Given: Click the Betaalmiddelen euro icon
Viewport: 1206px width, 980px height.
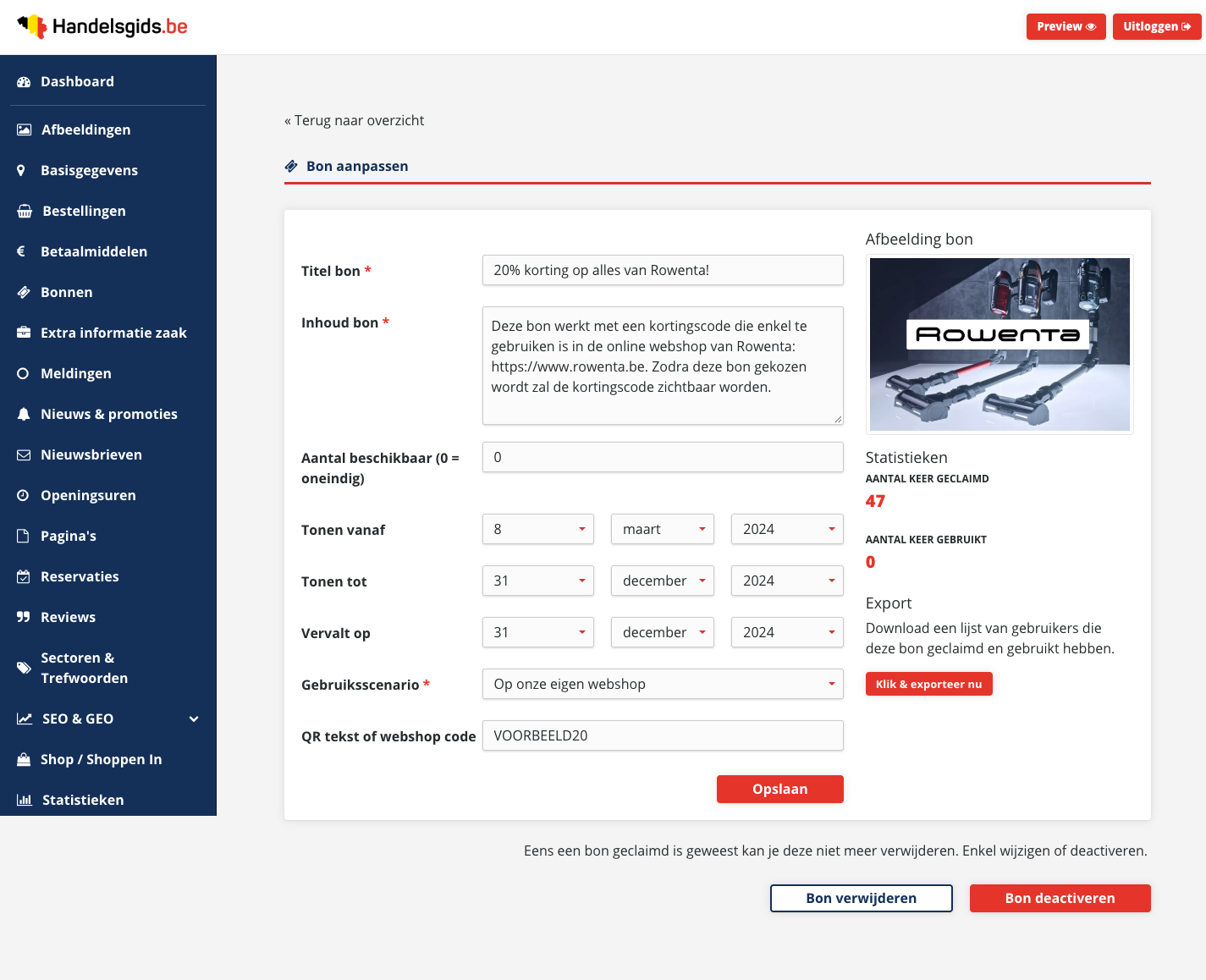Looking at the screenshot, I should click(x=21, y=251).
